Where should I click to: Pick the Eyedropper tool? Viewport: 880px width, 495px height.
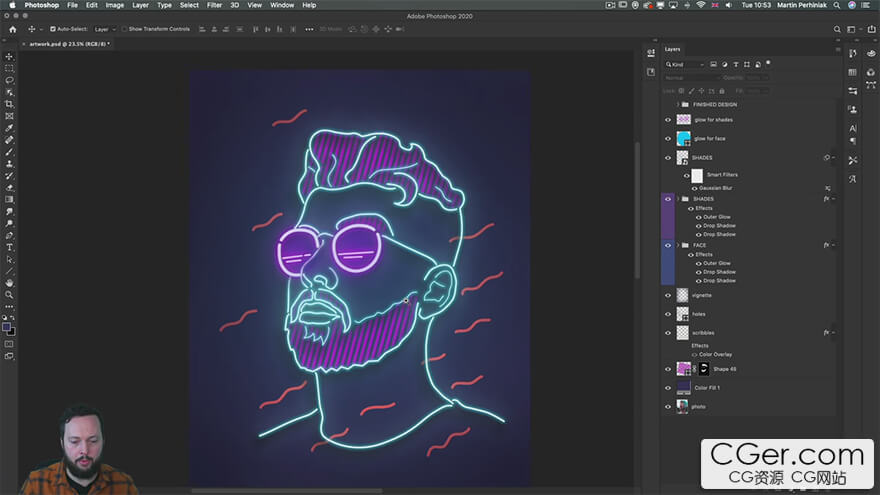(10, 128)
